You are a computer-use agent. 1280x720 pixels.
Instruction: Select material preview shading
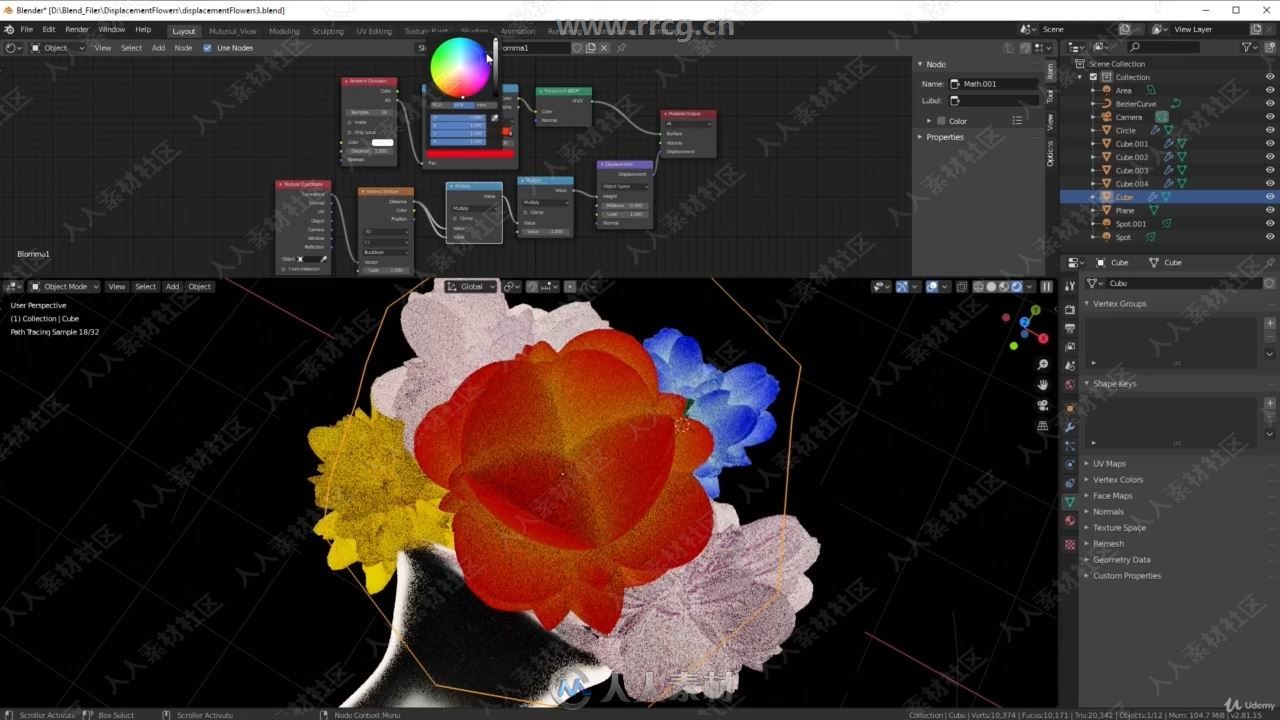(1004, 287)
